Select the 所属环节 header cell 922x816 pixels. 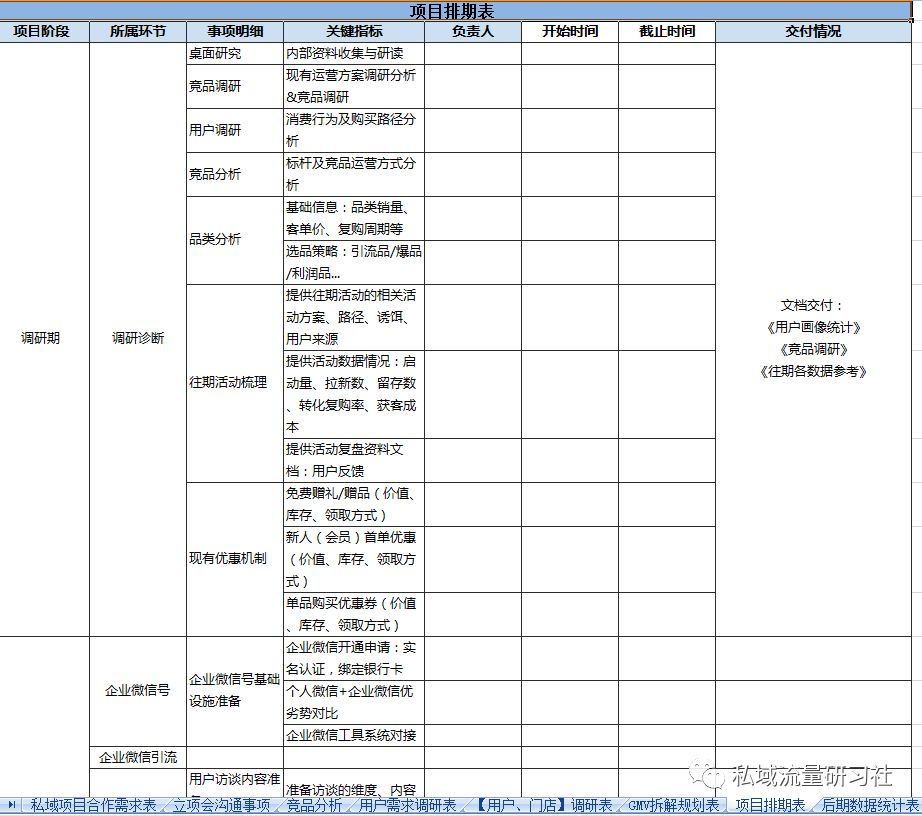click(138, 32)
